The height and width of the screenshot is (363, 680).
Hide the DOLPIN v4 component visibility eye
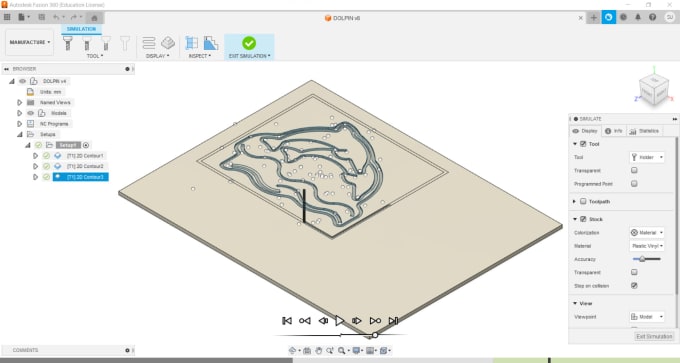click(x=23, y=81)
